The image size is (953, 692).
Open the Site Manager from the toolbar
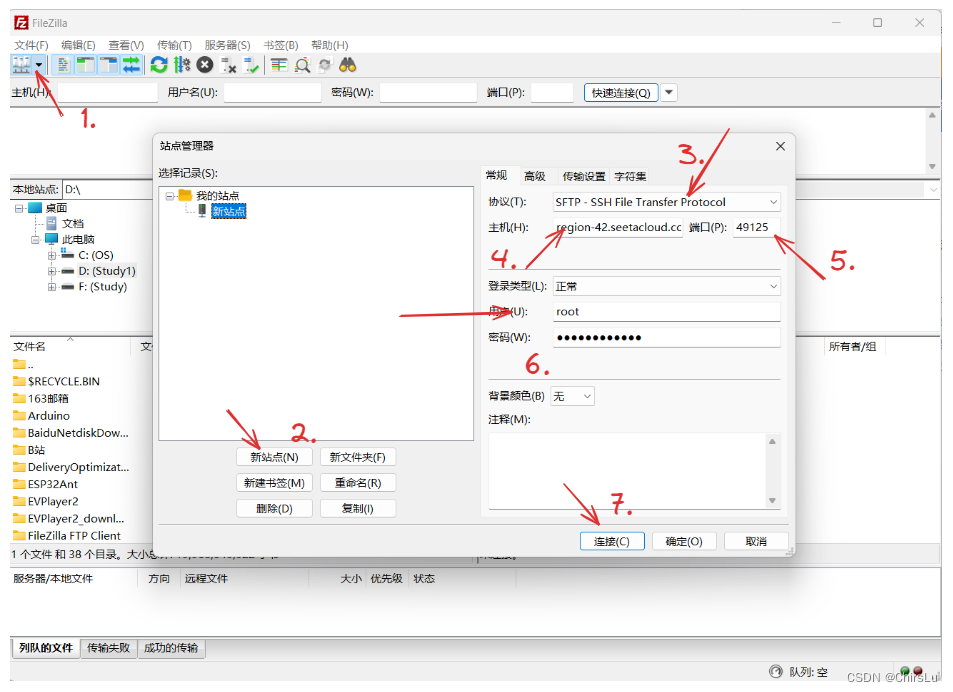click(x=22, y=65)
